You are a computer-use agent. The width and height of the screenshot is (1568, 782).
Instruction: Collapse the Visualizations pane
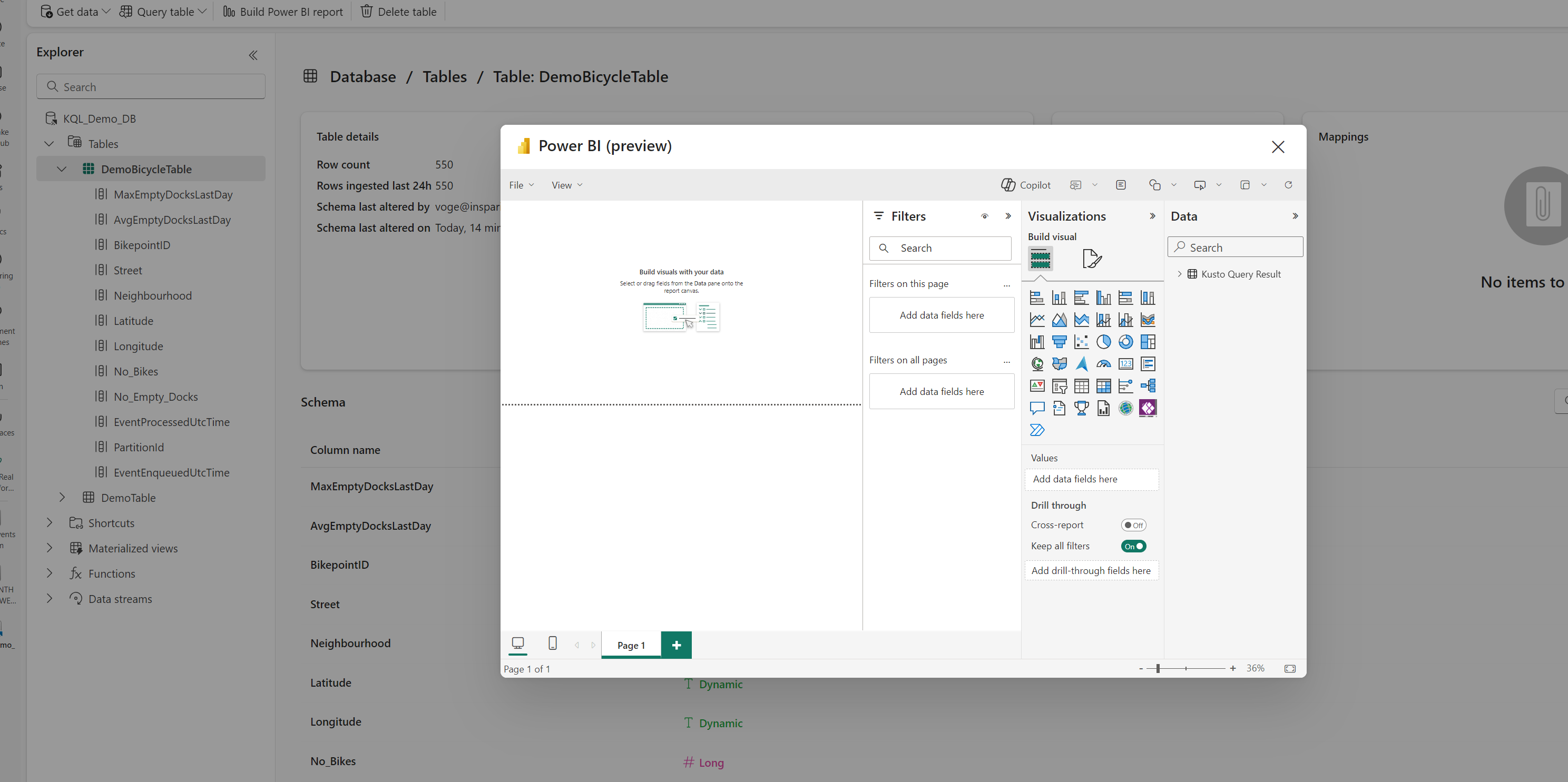1152,216
